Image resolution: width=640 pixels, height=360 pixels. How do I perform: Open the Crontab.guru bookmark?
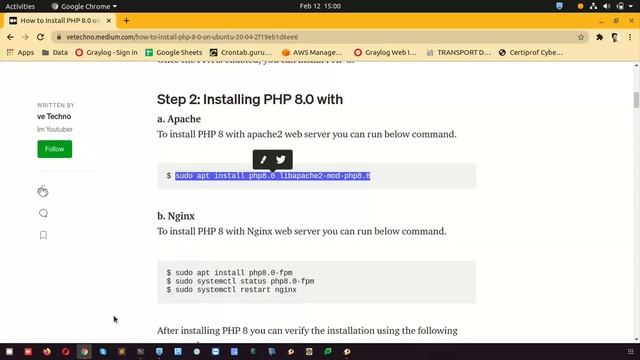click(x=241, y=52)
